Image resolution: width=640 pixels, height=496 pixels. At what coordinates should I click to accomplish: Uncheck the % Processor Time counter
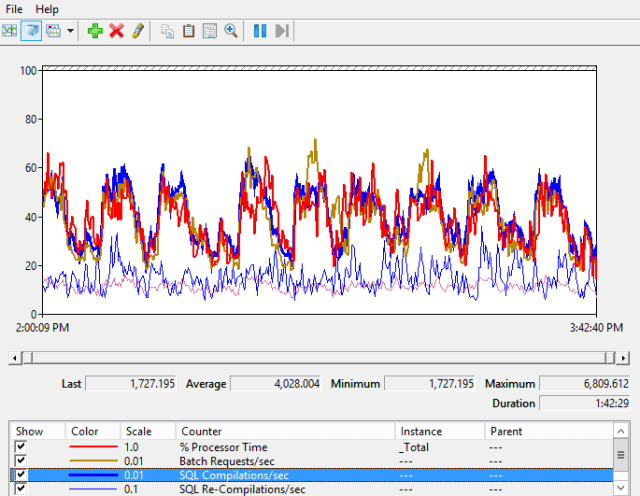click(21, 447)
